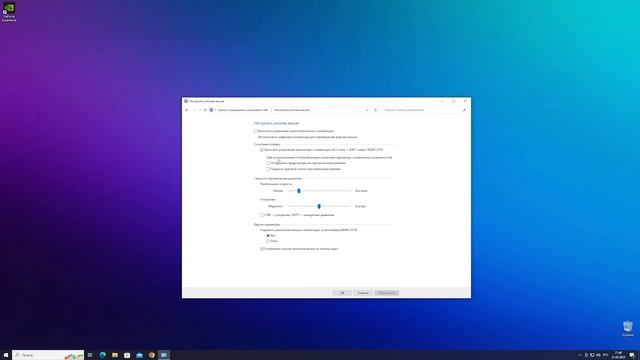Open the Ease of Access Center breadcrumb
The height and width of the screenshot is (360, 640).
coord(243,110)
